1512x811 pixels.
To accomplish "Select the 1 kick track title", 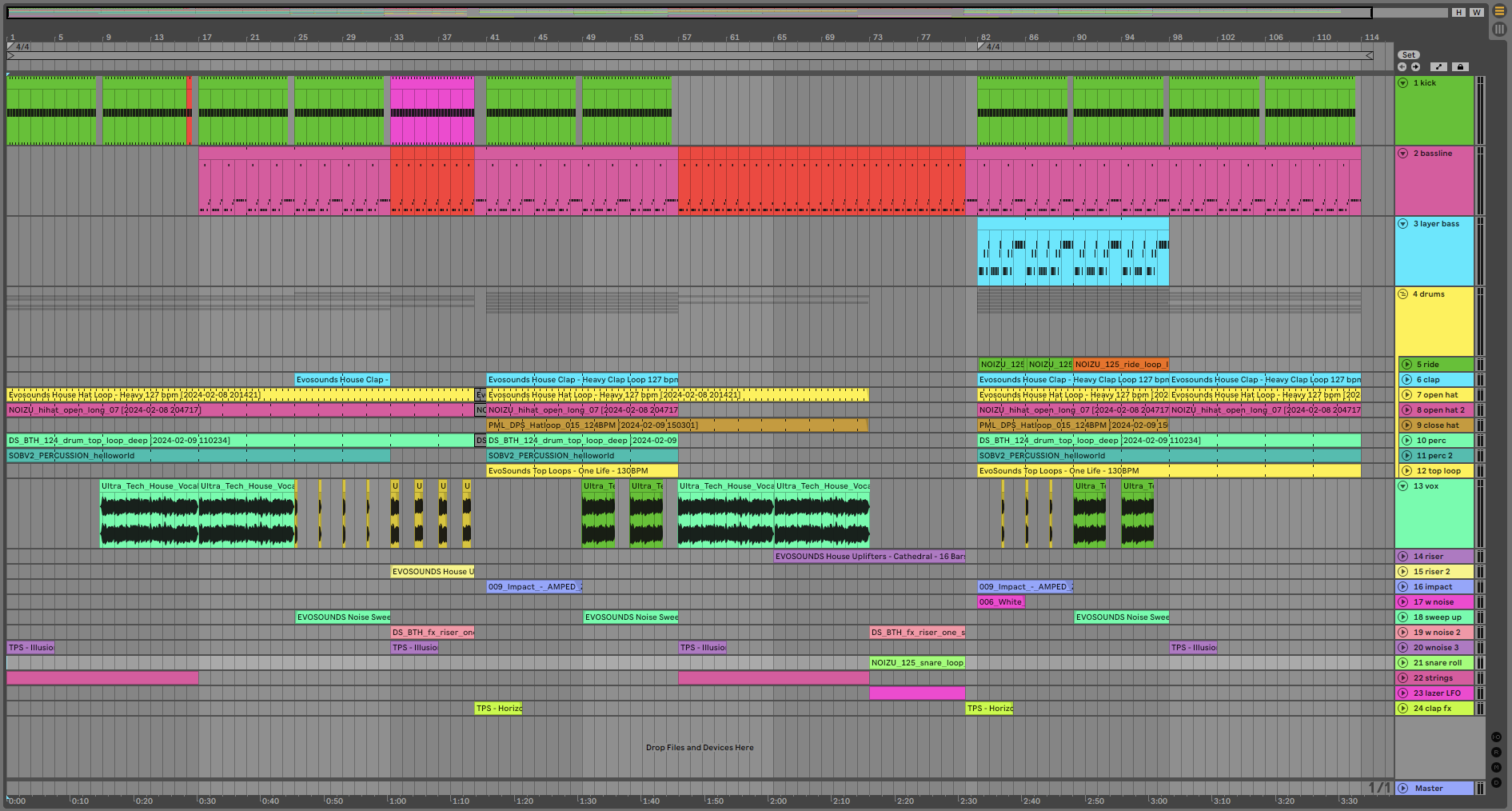I will [x=1424, y=83].
